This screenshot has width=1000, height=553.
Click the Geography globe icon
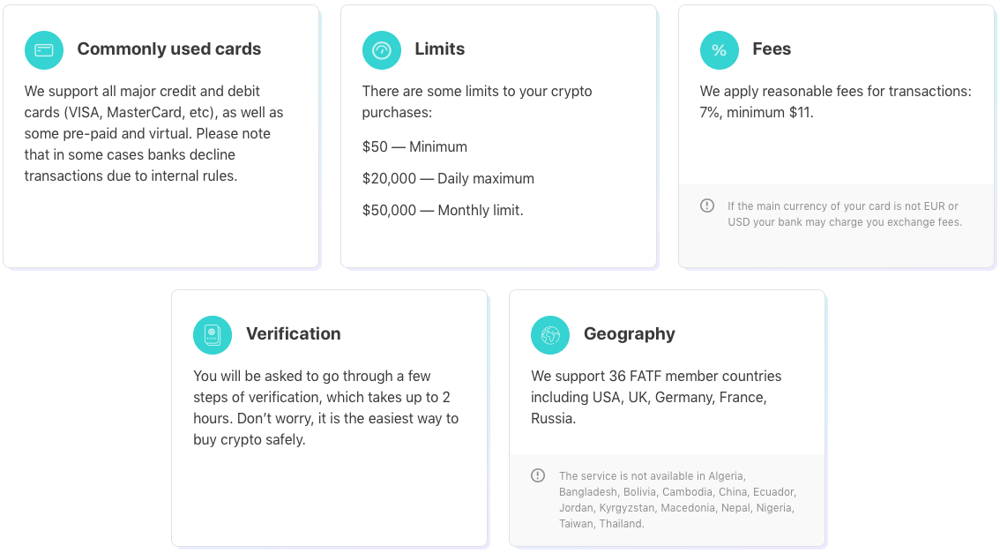coord(550,335)
